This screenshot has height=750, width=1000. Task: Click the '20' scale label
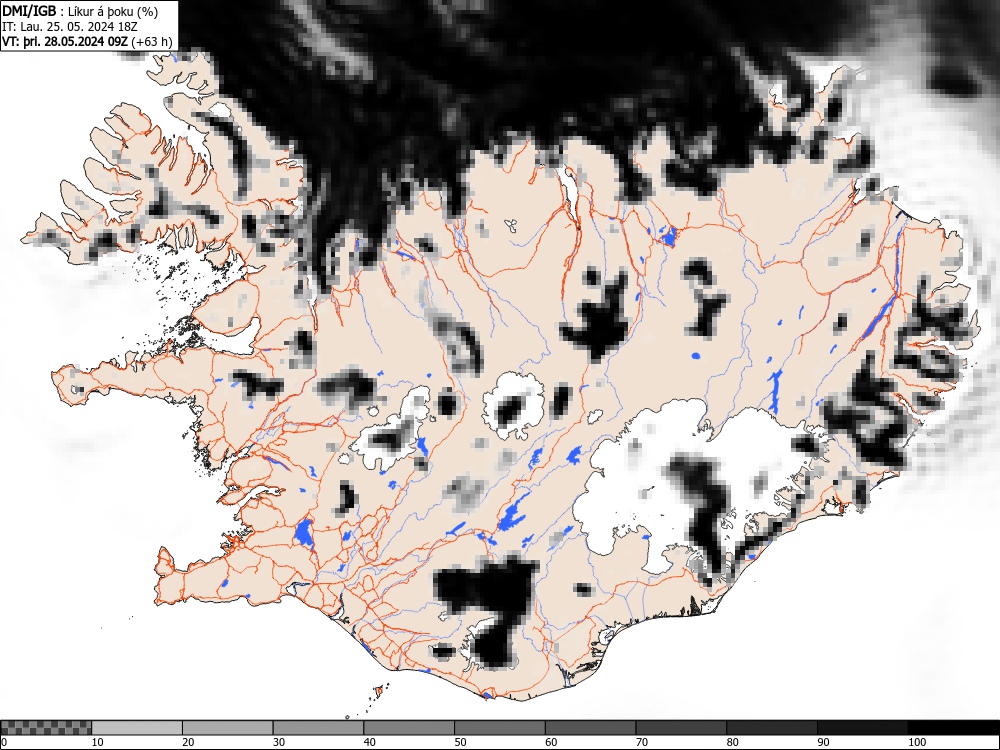point(188,742)
